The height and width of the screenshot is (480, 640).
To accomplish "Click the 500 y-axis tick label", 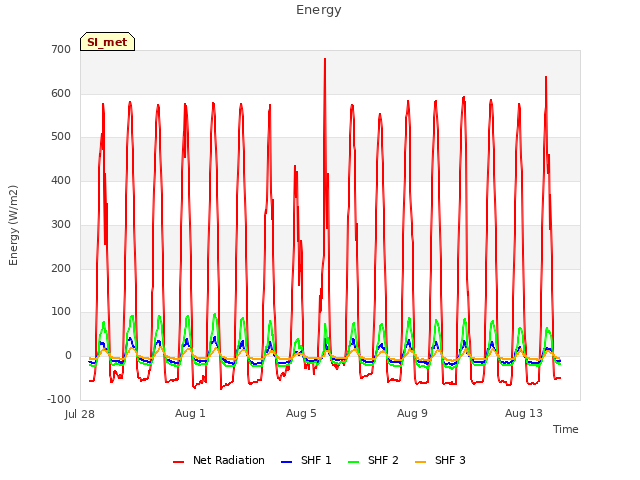I will point(61,137).
